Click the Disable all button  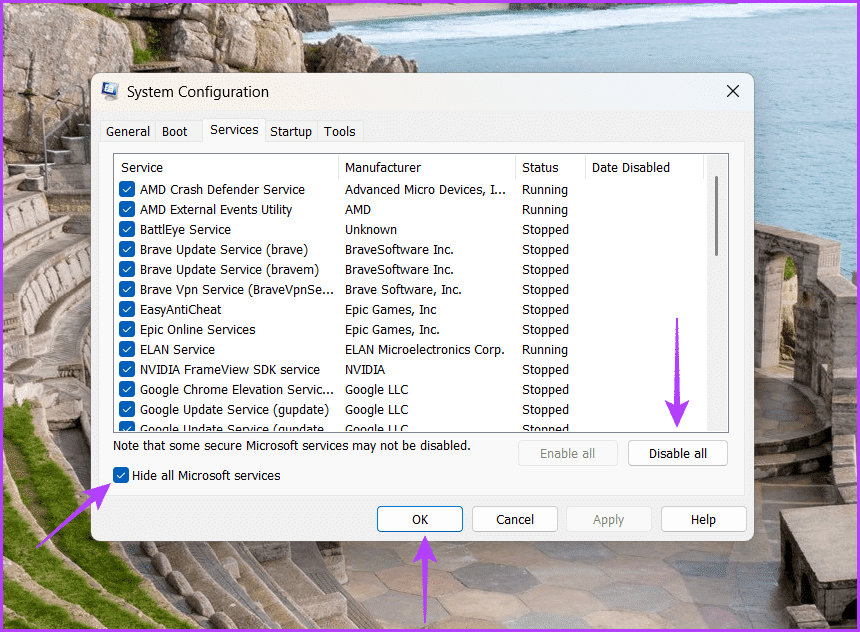[x=677, y=454]
